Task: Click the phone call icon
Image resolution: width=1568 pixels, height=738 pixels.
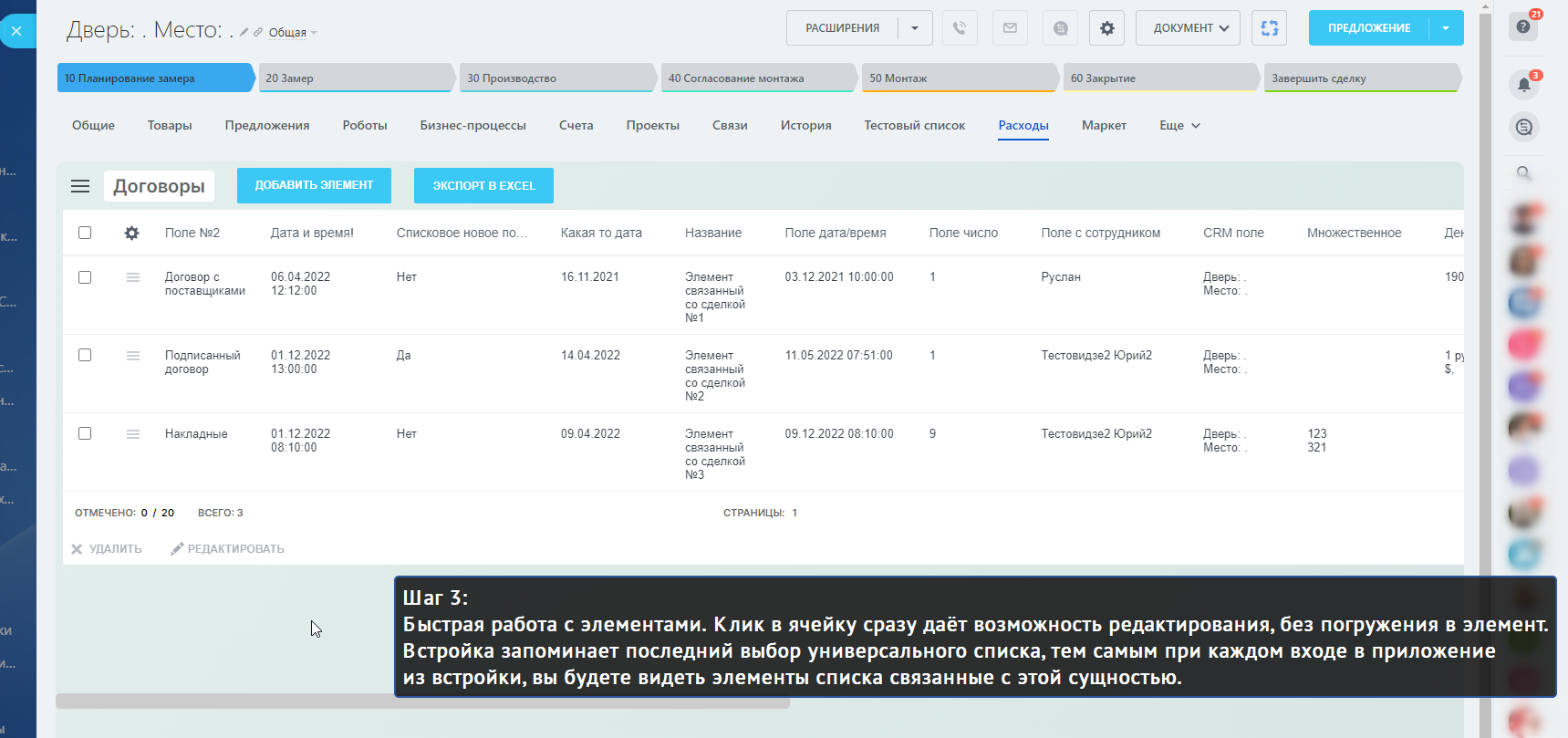Action: (960, 28)
